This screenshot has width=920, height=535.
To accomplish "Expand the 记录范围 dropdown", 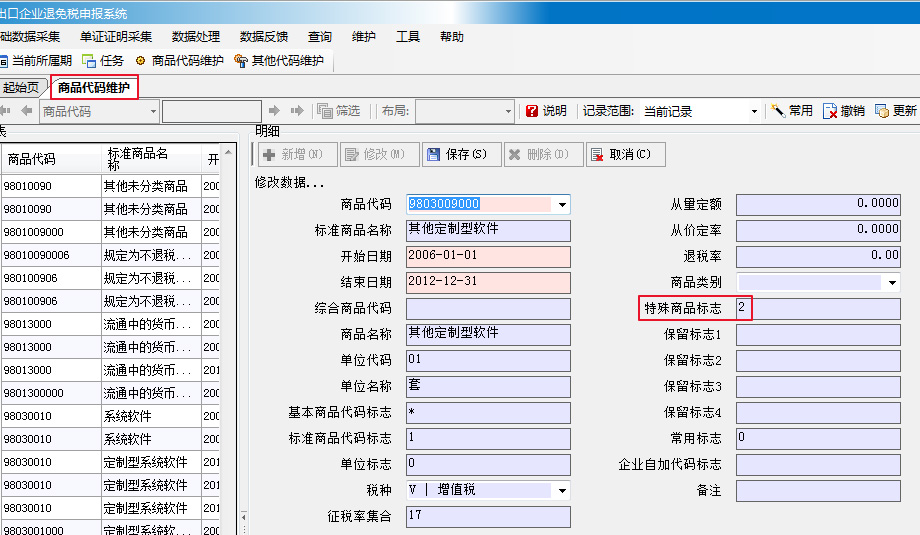I will [x=754, y=111].
